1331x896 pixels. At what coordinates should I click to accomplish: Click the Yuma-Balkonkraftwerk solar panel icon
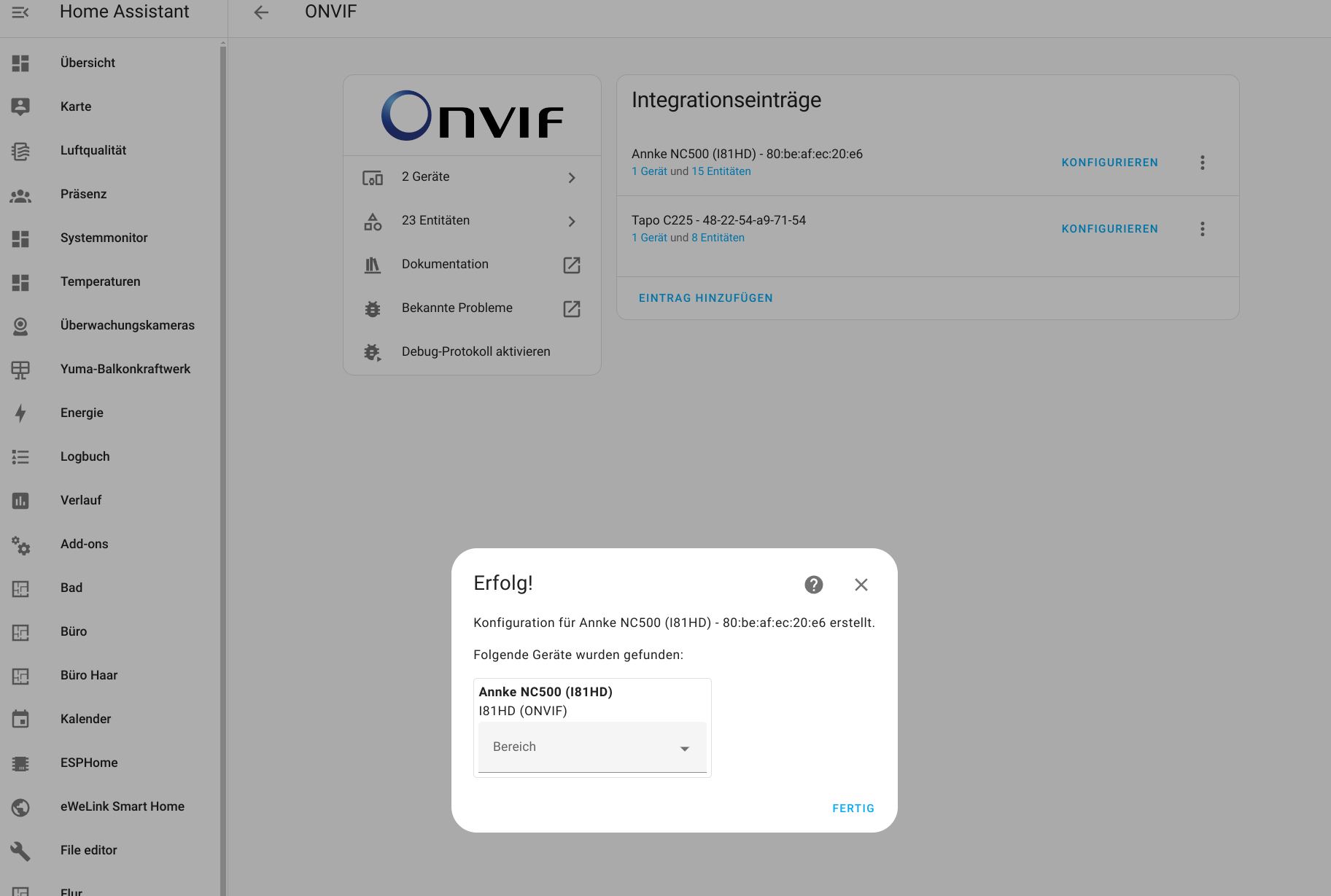pyautogui.click(x=20, y=370)
